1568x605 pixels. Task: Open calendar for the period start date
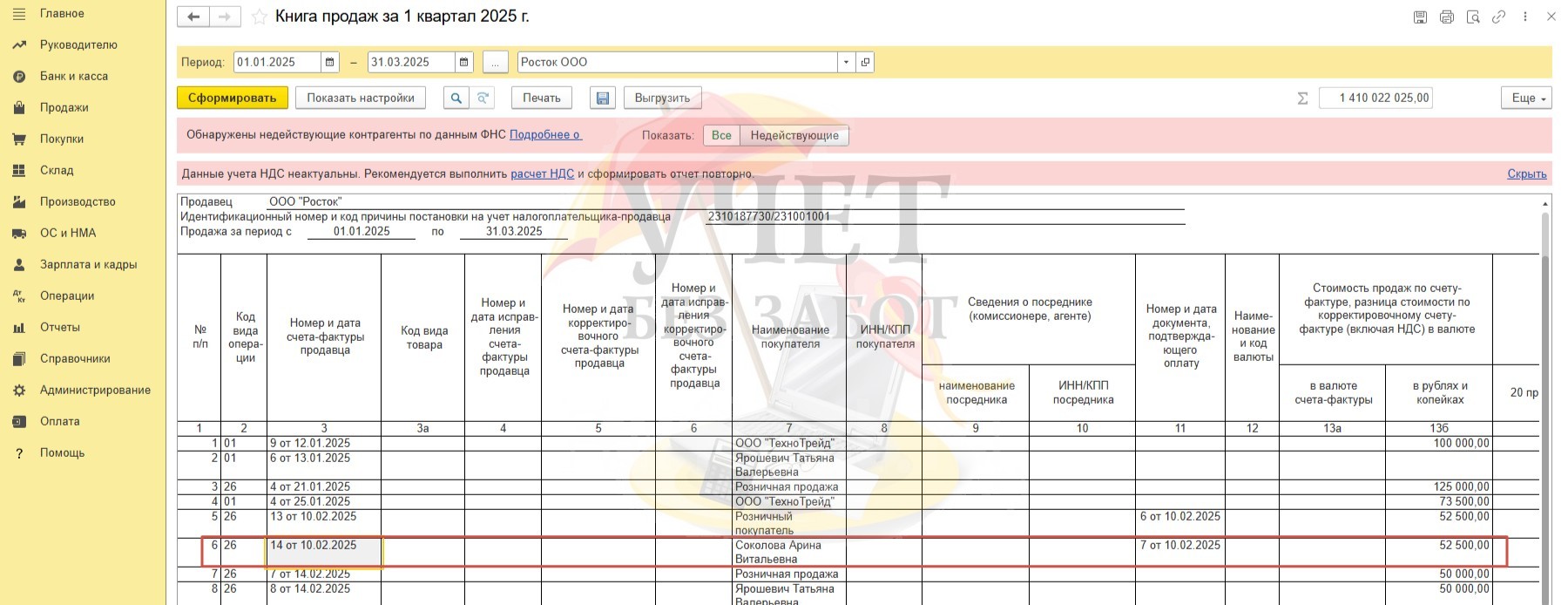(x=330, y=62)
